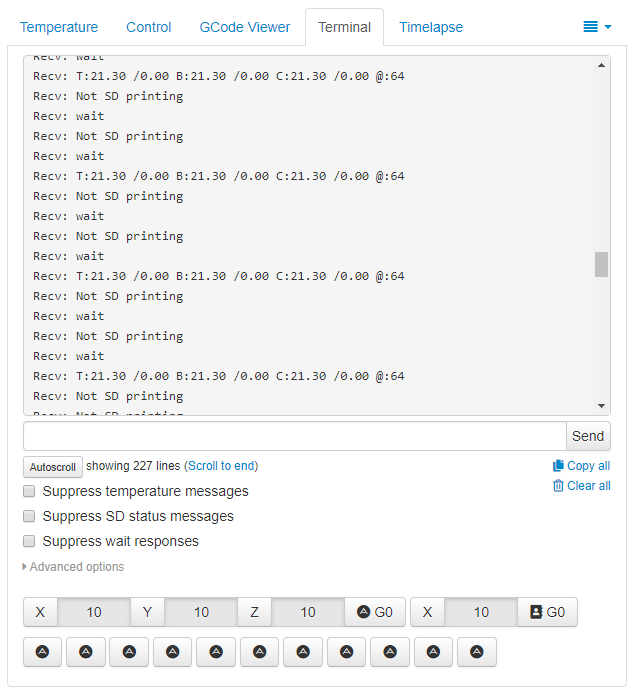Click the 'showing 227 lines' text

click(133, 466)
